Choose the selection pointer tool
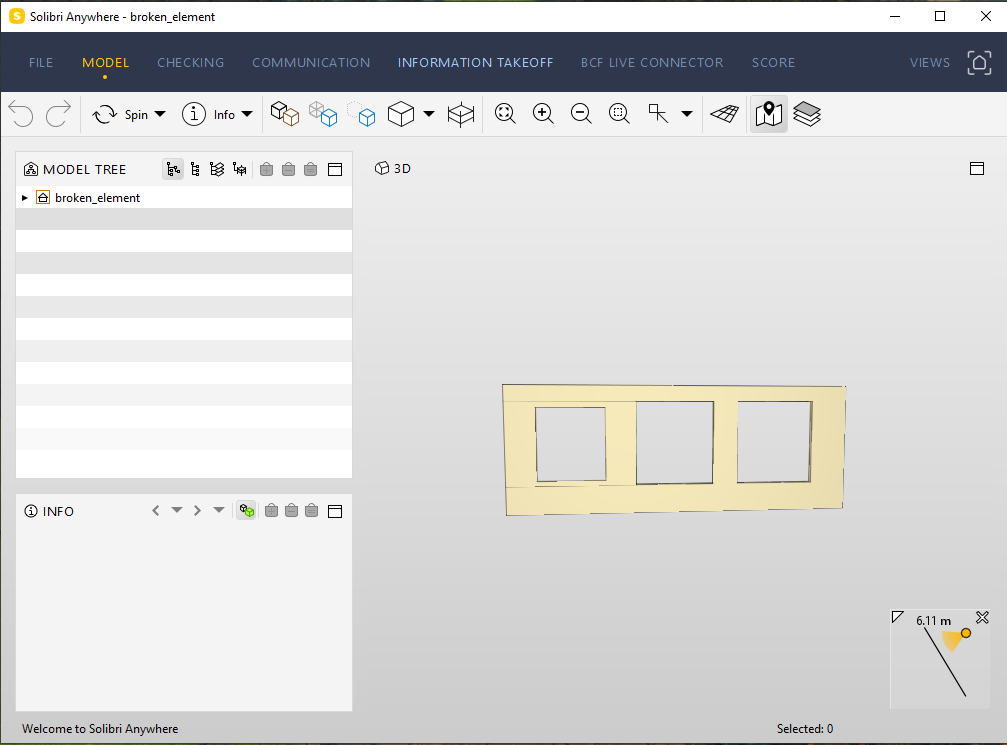Screen dimensions: 1007x745 coord(658,114)
